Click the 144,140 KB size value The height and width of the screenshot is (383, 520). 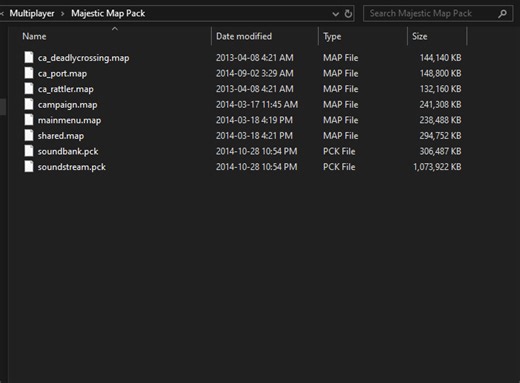pyautogui.click(x=441, y=58)
